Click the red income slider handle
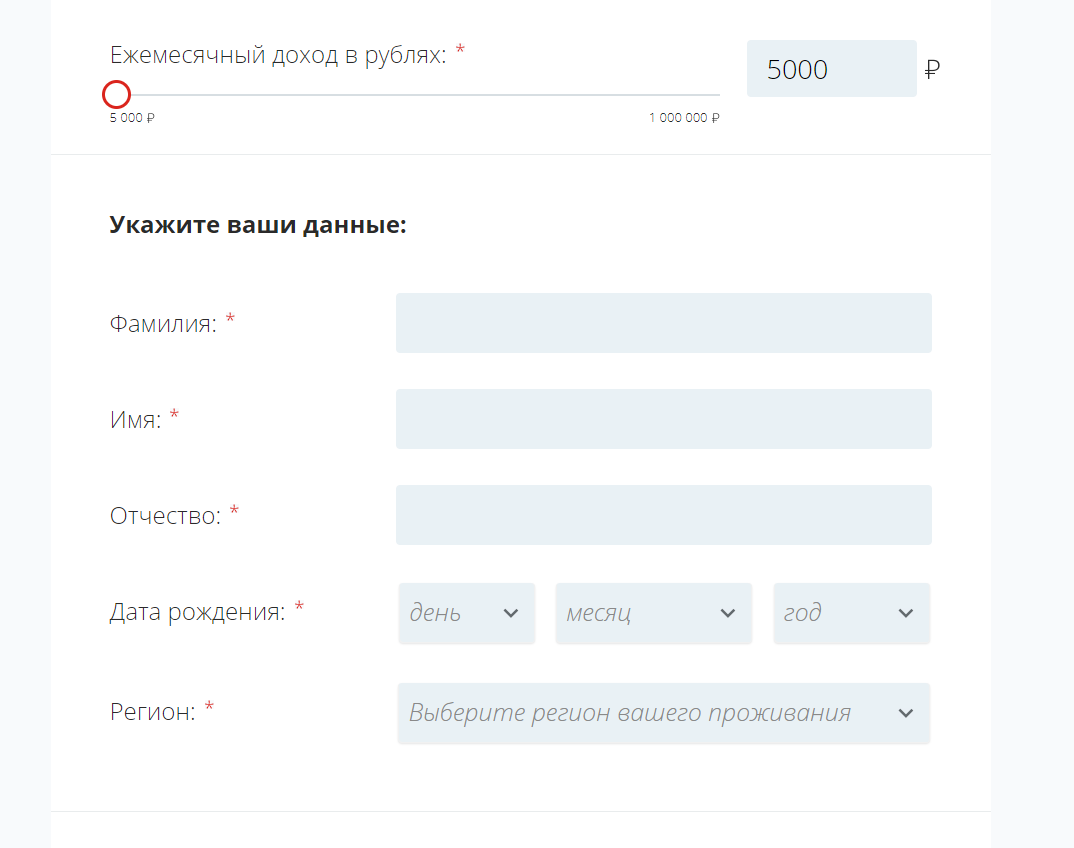This screenshot has width=1074, height=848. pyautogui.click(x=117, y=95)
